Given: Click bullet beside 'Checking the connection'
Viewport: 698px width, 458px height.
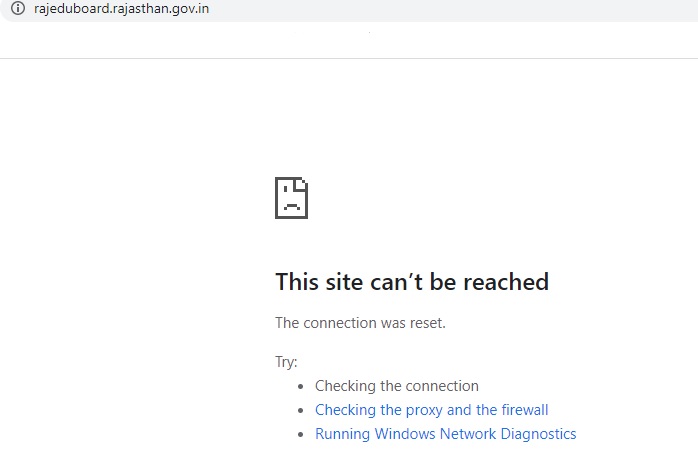Looking at the screenshot, I should coord(301,386).
